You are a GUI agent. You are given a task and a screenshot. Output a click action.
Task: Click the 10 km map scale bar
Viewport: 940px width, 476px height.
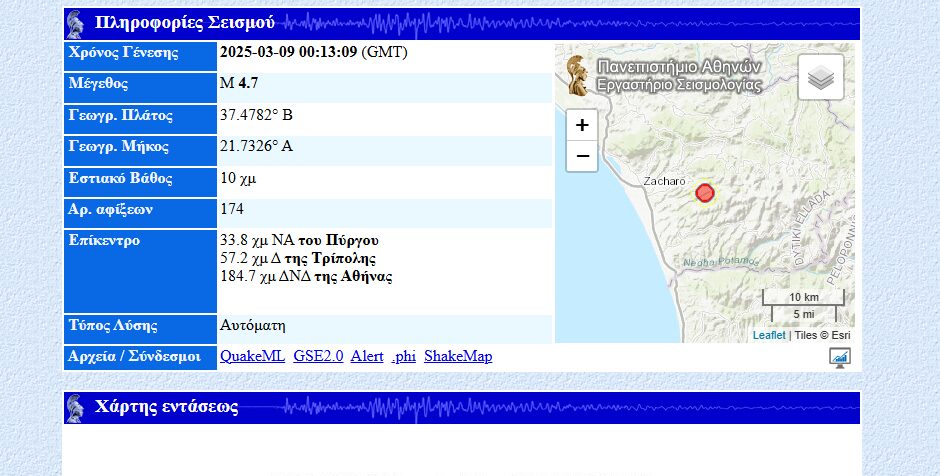coord(803,297)
